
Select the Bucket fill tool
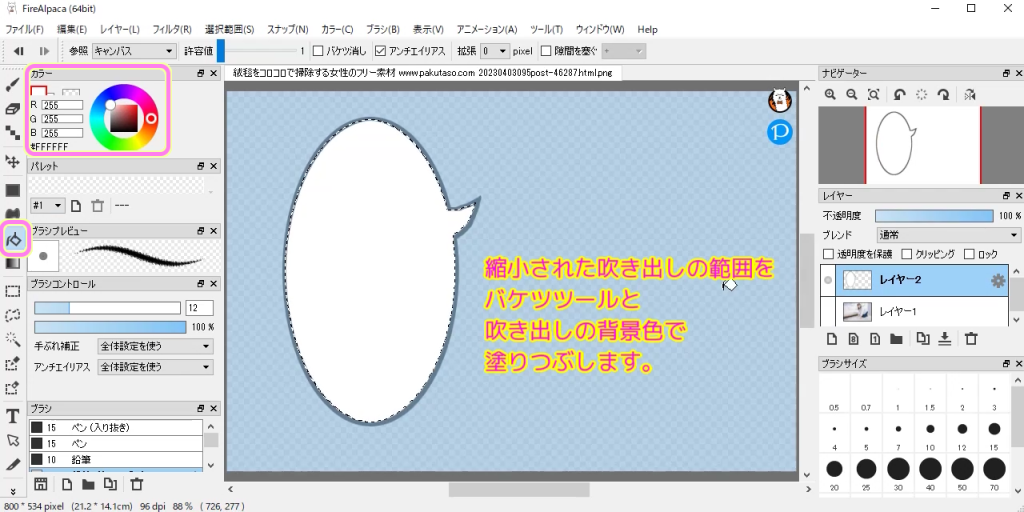(14, 239)
